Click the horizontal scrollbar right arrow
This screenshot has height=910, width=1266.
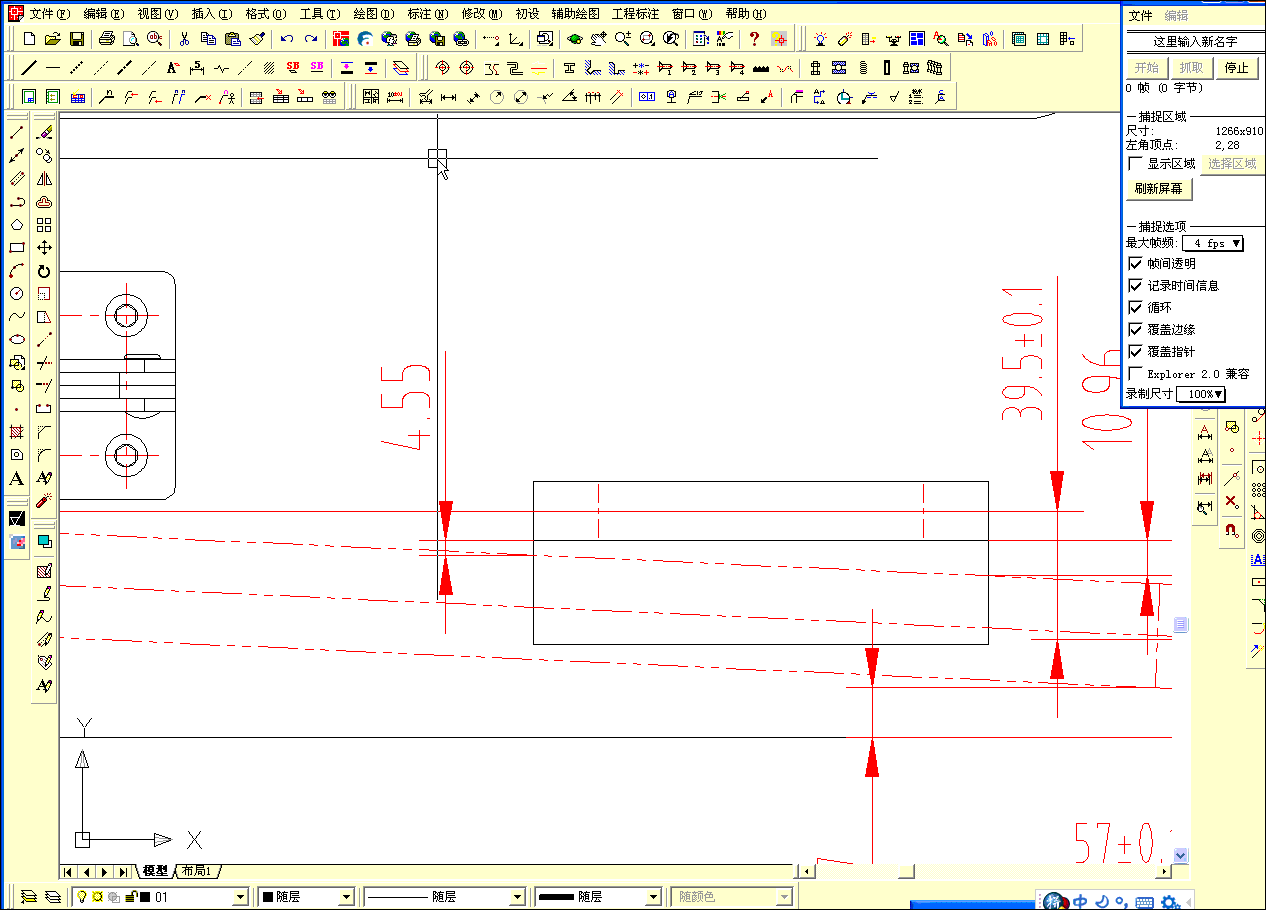(1165, 871)
